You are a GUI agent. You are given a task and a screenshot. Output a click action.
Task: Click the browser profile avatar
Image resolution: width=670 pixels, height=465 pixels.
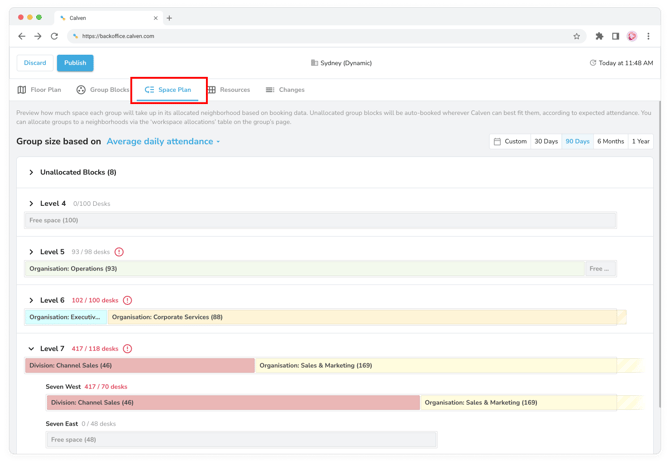pyautogui.click(x=632, y=36)
